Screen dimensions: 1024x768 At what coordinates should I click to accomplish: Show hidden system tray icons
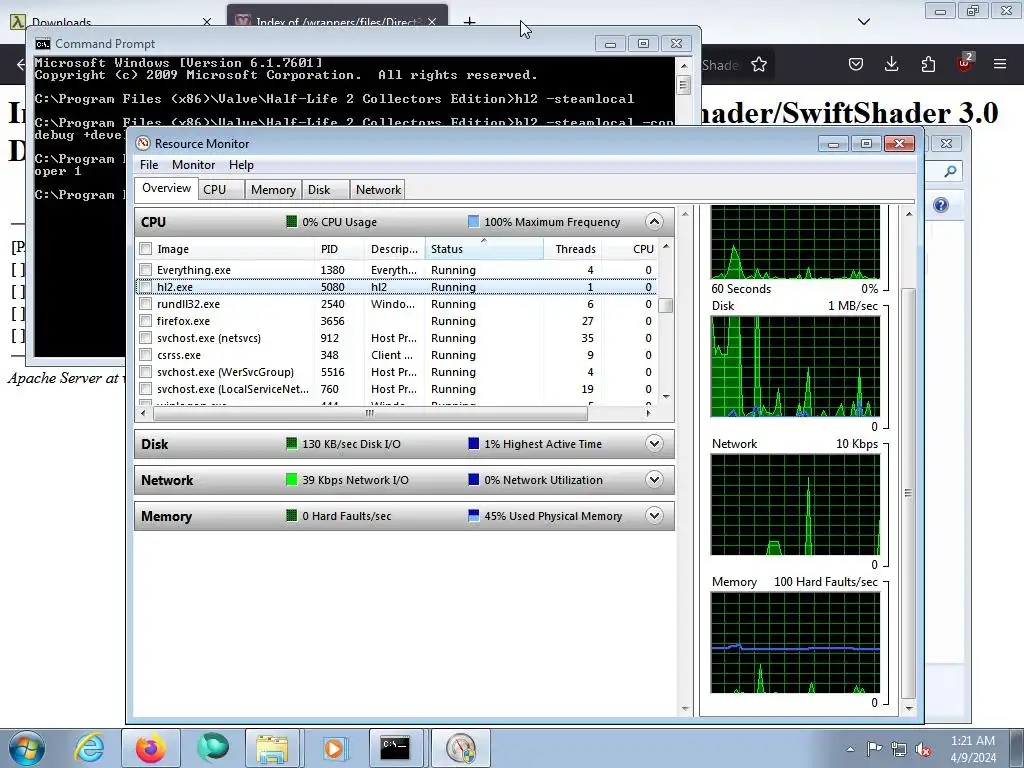click(x=850, y=748)
